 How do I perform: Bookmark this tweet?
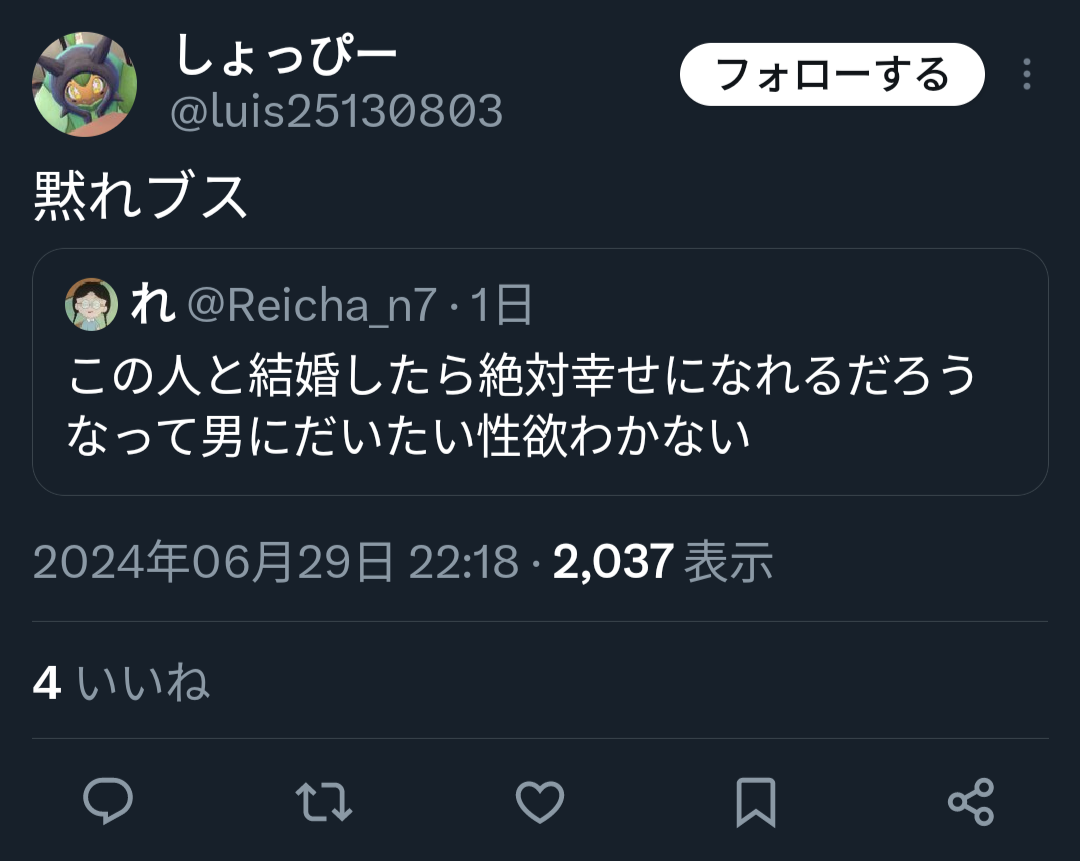point(756,802)
